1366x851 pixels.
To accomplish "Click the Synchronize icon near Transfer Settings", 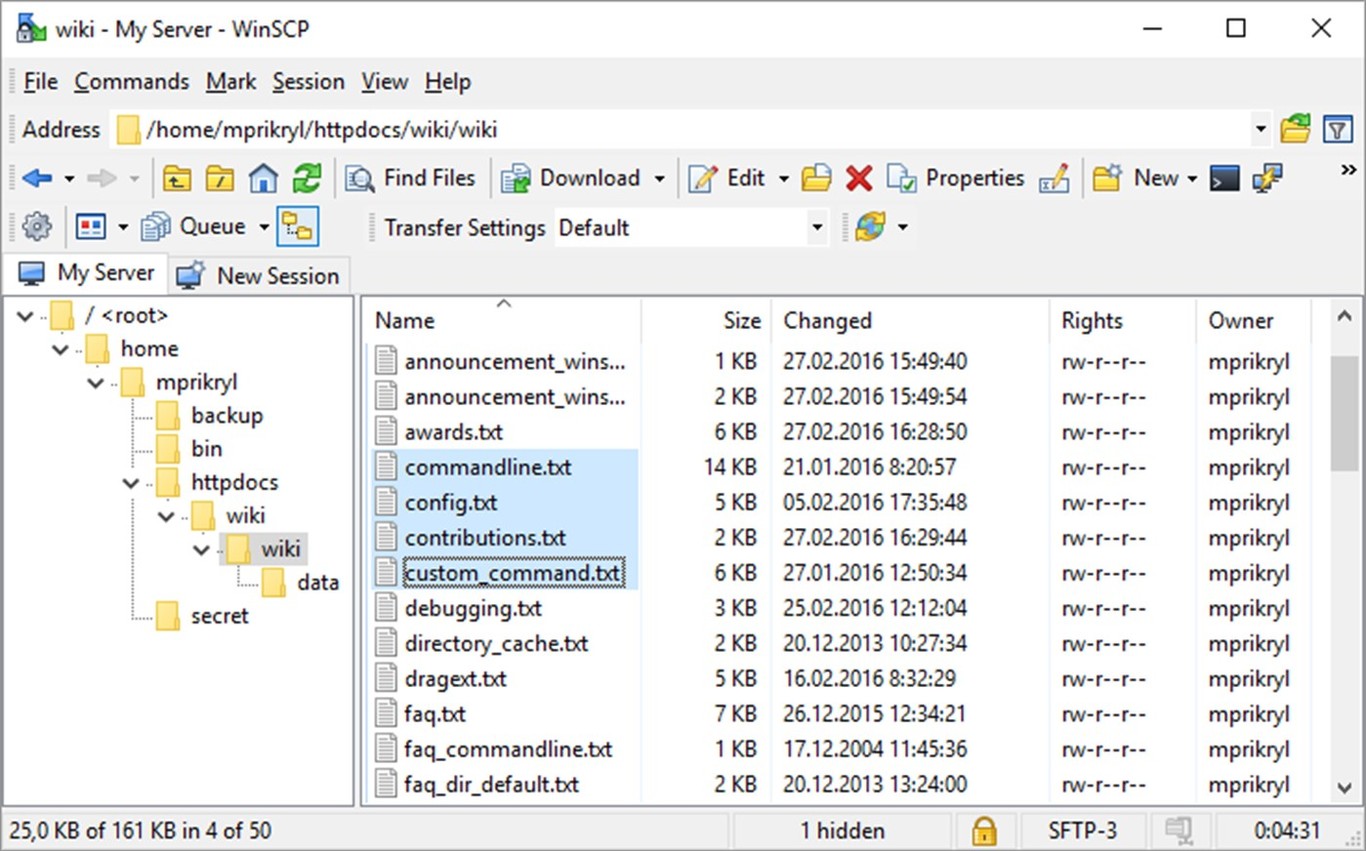I will pyautogui.click(x=869, y=227).
